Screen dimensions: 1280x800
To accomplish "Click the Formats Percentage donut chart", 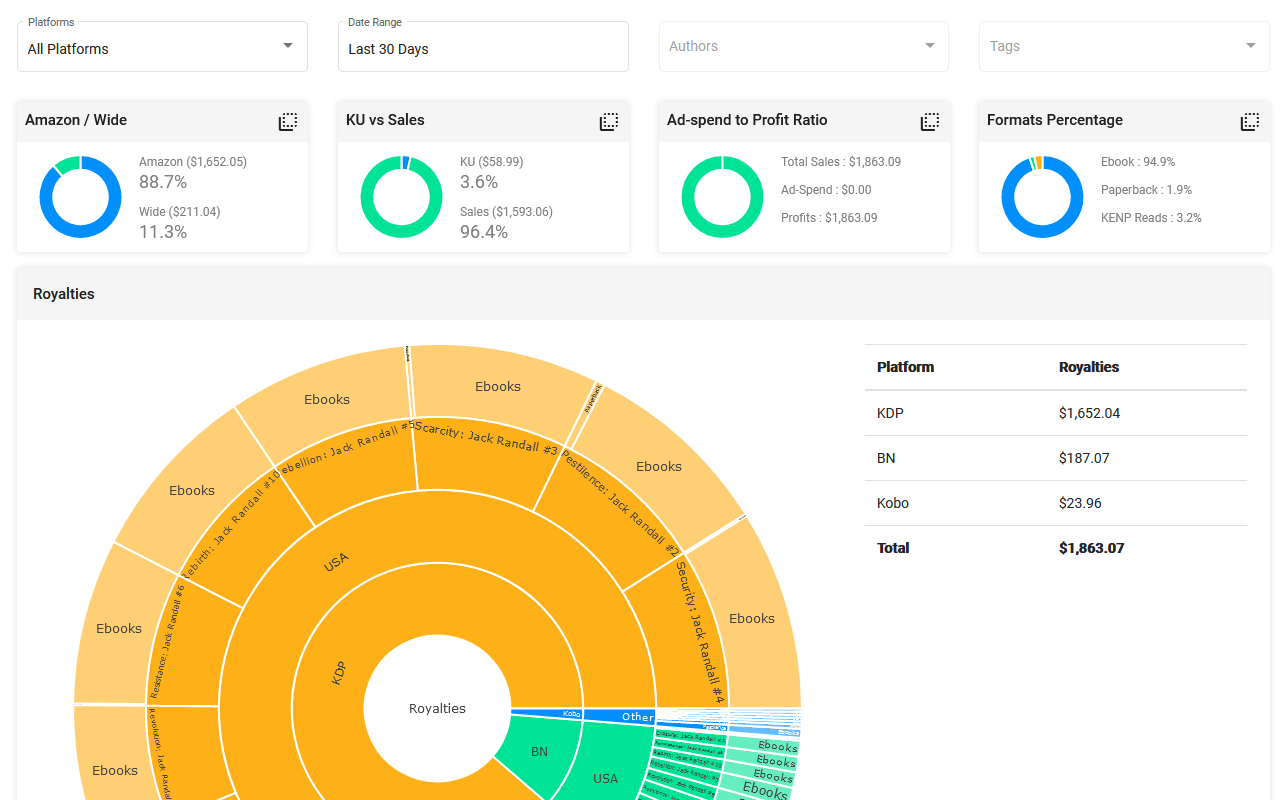I will pos(1042,196).
